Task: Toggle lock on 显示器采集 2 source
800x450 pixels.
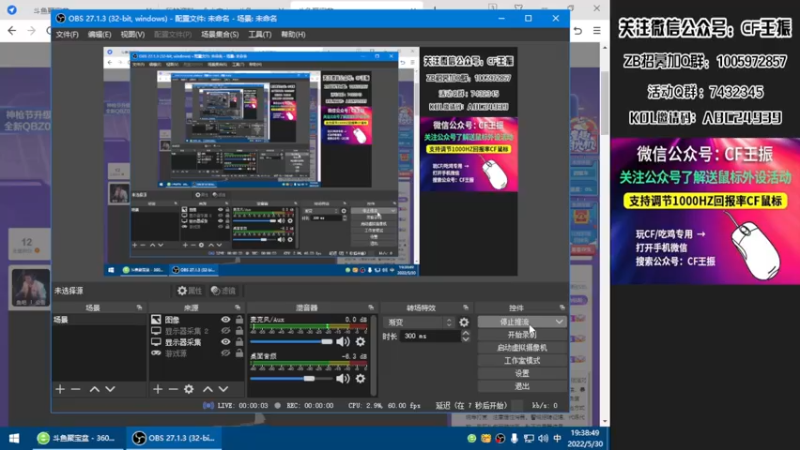Action: coord(239,331)
